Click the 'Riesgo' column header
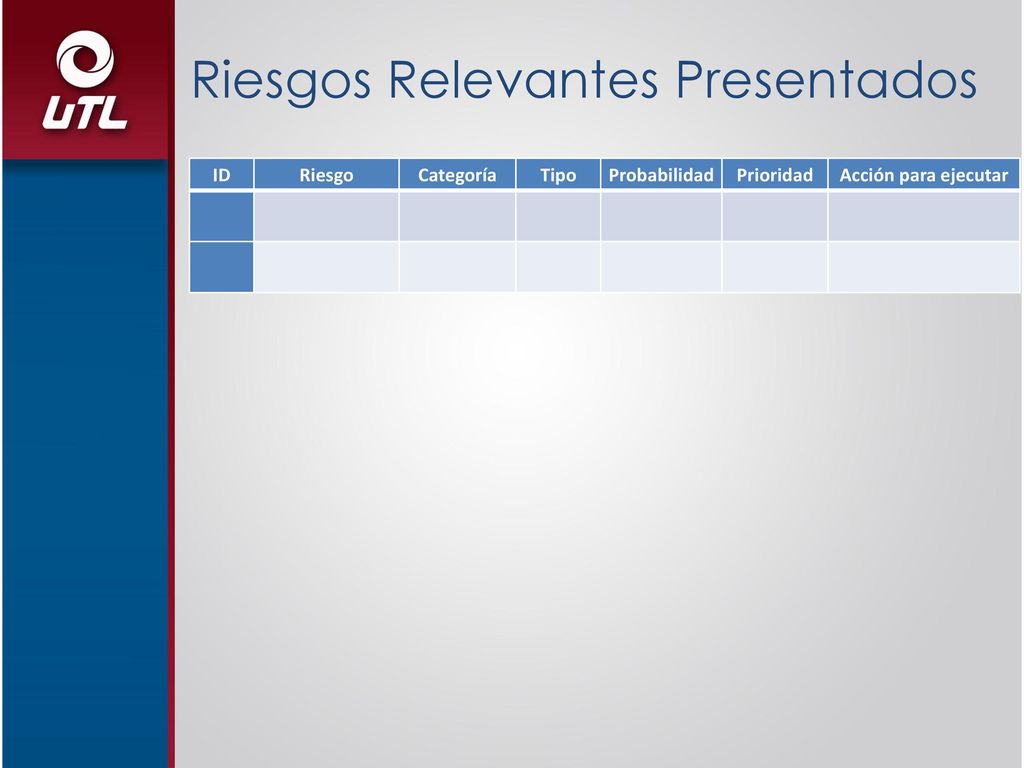The image size is (1024, 768). (x=326, y=174)
